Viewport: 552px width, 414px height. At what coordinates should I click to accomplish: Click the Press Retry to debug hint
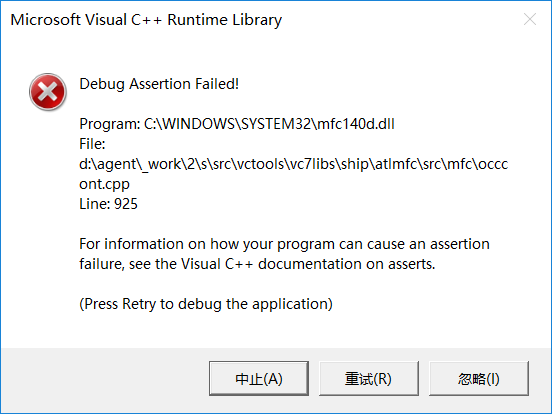click(206, 304)
